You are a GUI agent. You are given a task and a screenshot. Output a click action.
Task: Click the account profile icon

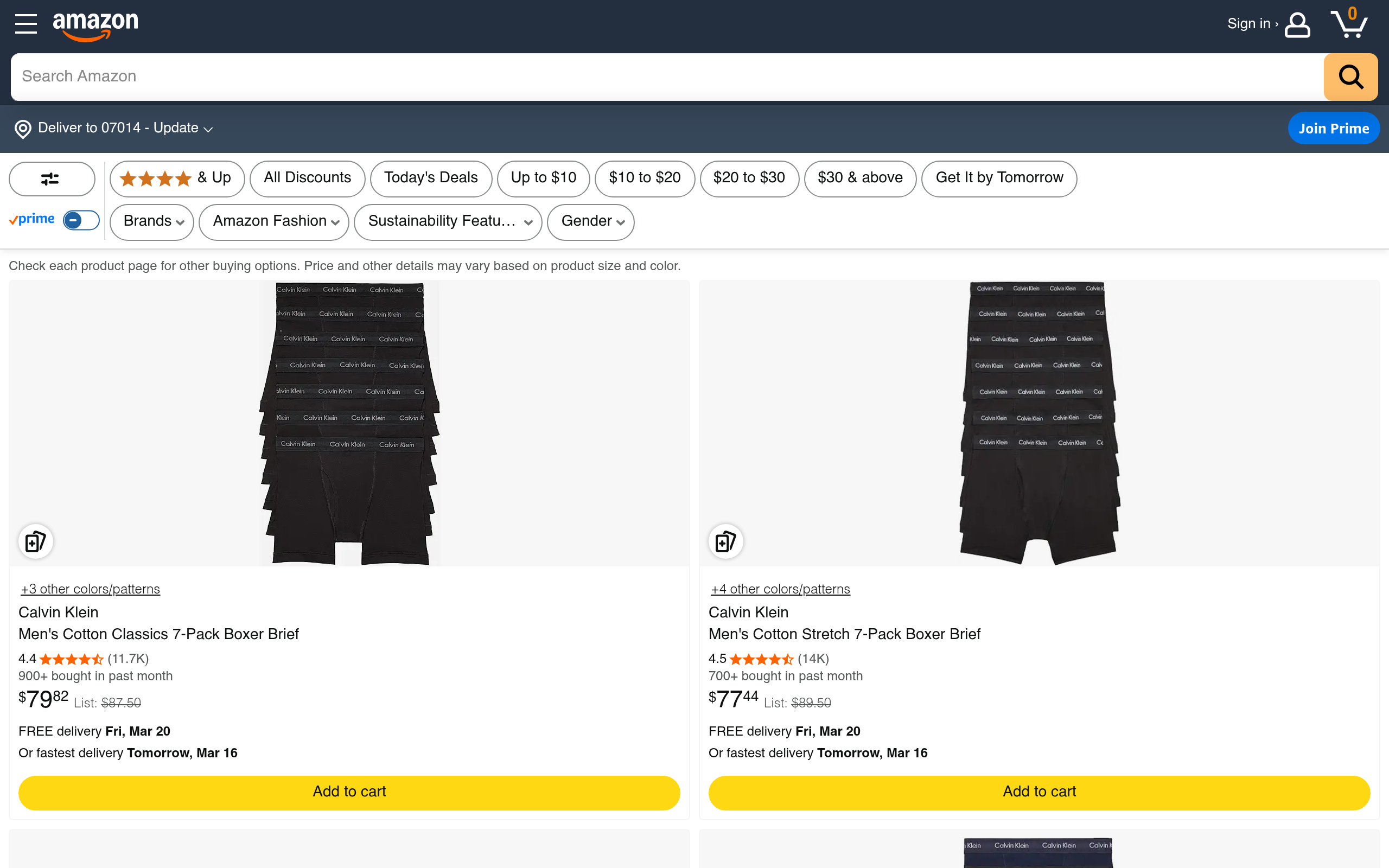1297,25
